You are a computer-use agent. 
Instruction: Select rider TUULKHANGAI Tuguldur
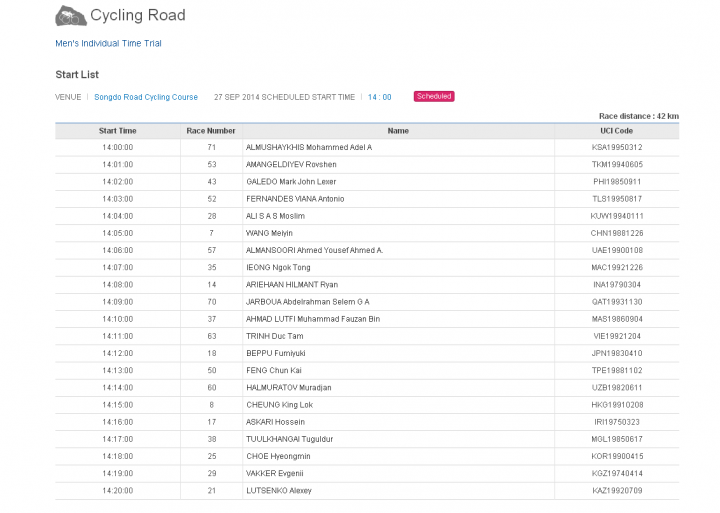(x=290, y=439)
